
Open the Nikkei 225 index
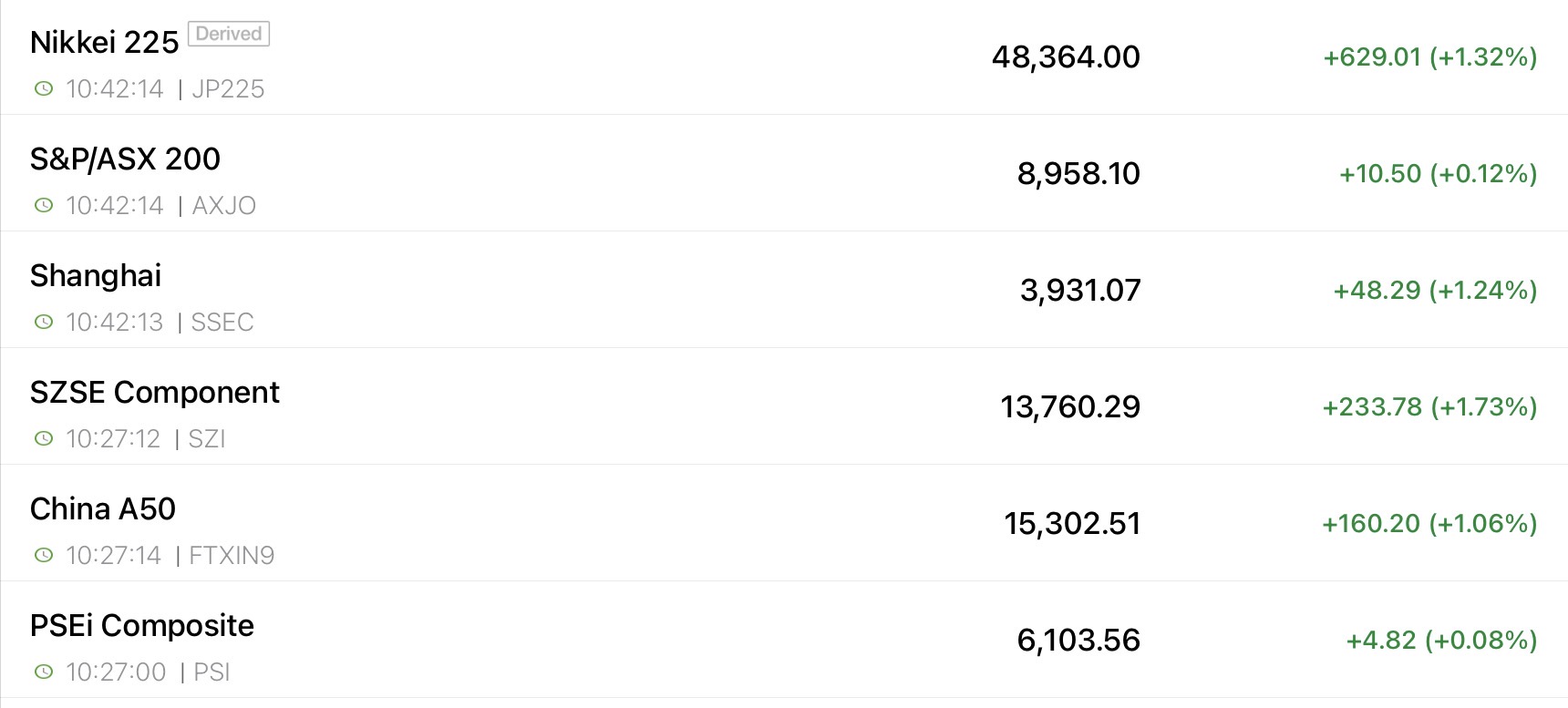point(104,42)
